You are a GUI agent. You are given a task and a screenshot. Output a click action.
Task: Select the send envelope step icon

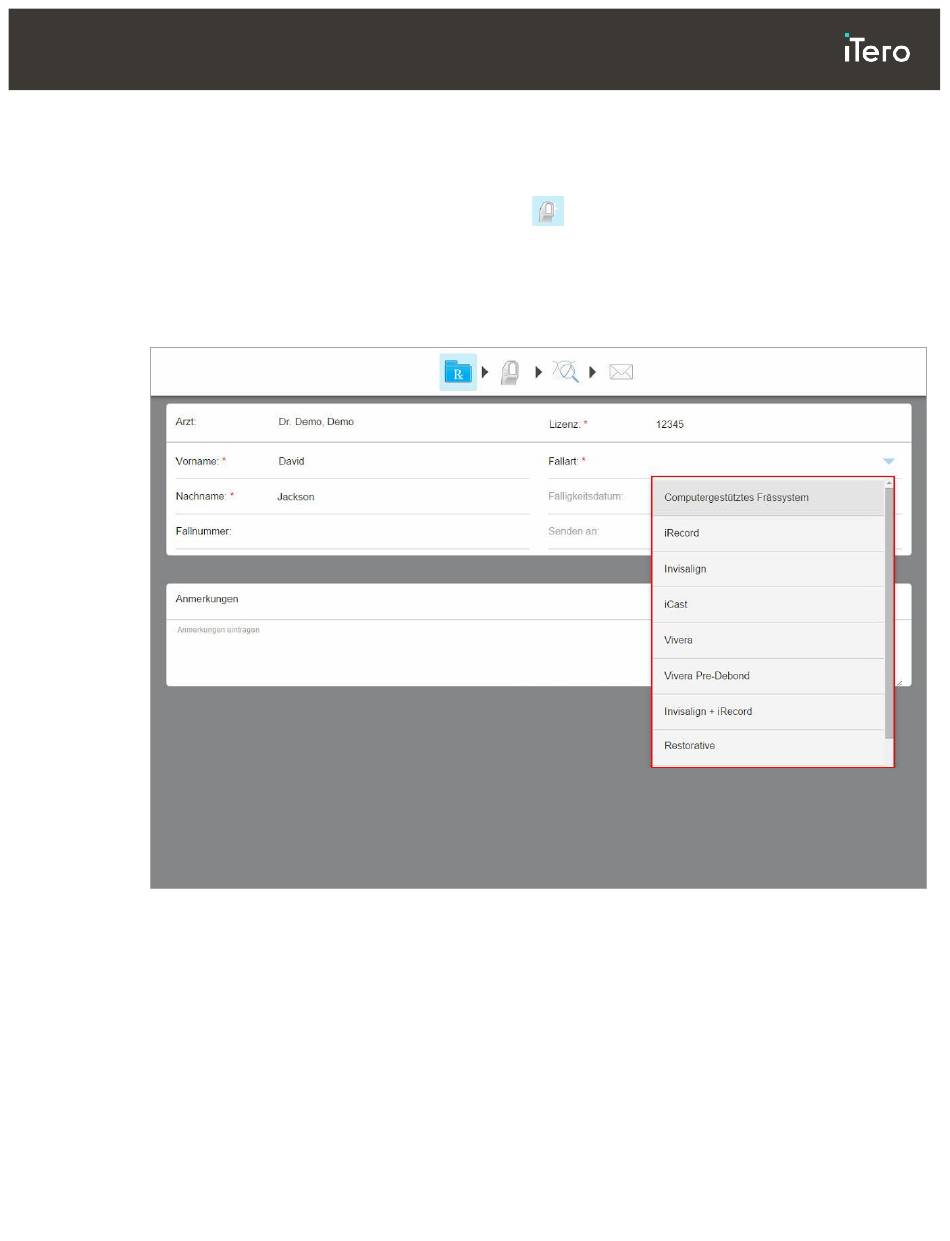[x=621, y=372]
